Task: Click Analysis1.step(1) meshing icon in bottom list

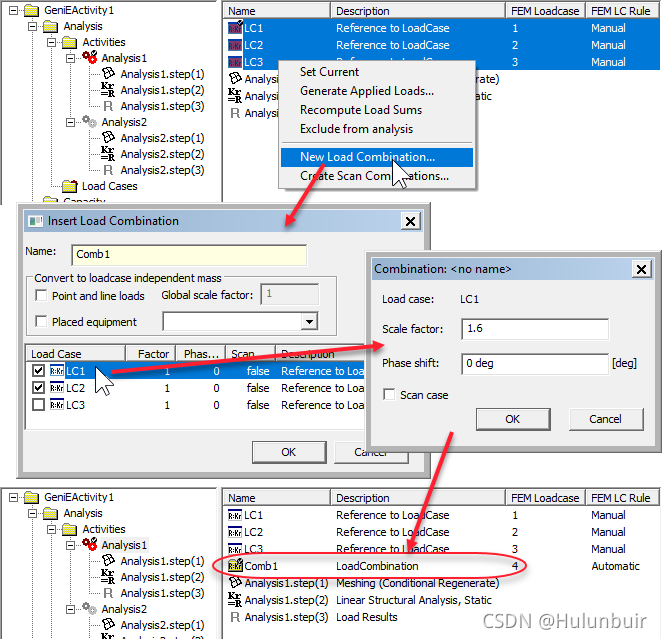Action: click(x=235, y=583)
